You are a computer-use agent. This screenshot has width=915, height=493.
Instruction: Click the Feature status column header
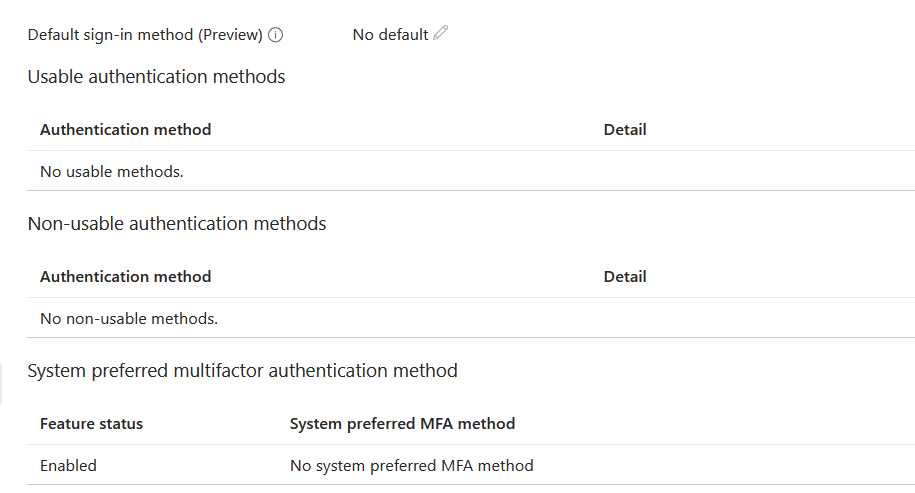tap(92, 424)
